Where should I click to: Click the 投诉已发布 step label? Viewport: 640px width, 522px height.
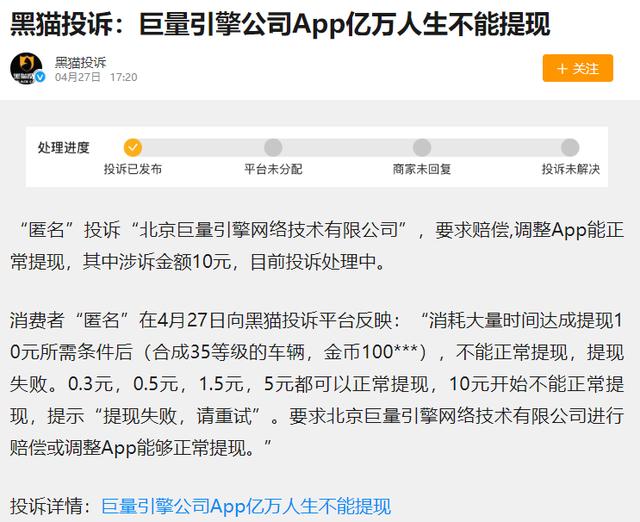click(x=133, y=169)
